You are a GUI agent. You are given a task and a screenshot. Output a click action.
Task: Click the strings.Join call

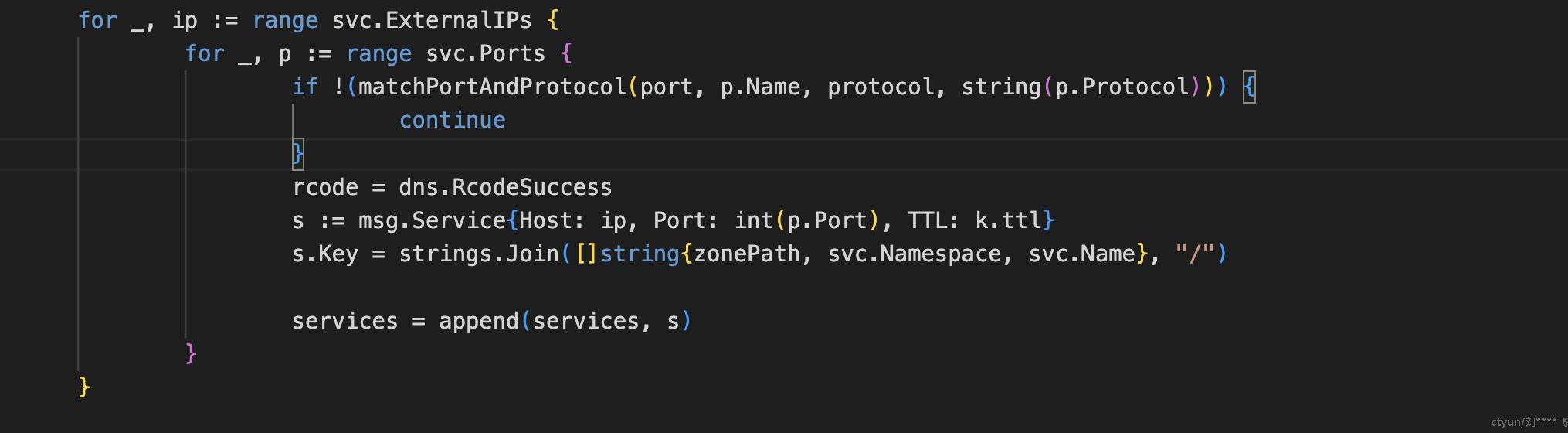(479, 254)
